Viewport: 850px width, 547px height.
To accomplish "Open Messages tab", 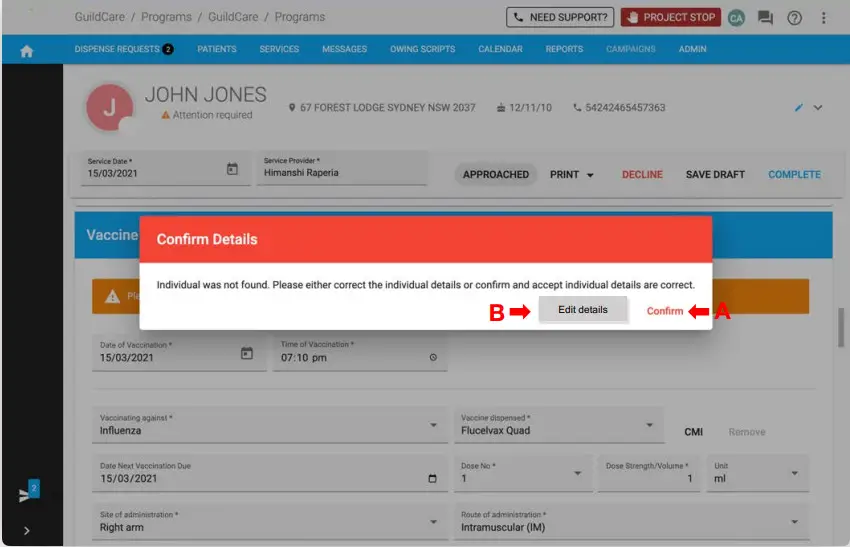I will 344,49.
